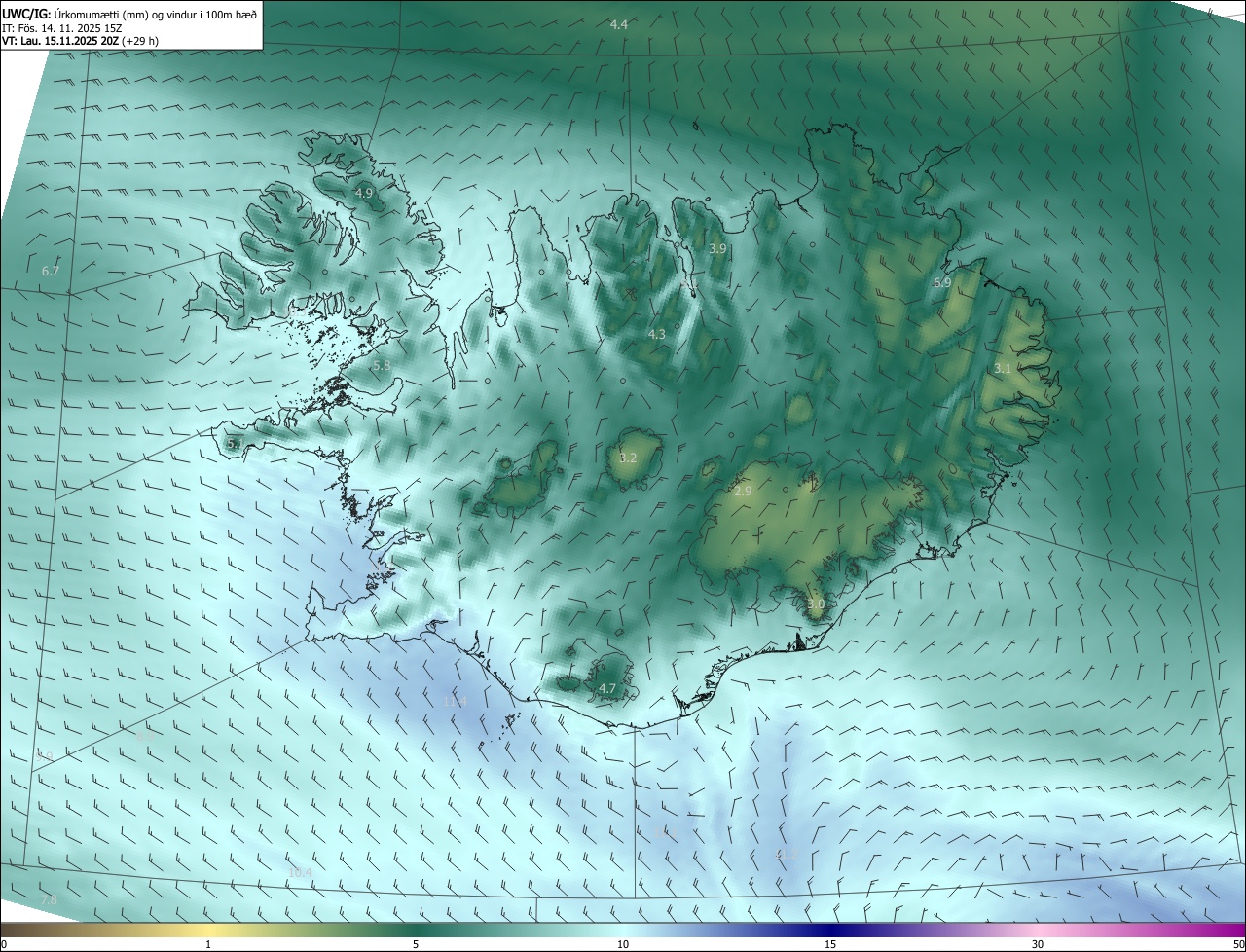Click the 5.1 value on the western peninsula
This screenshot has width=1246, height=952.
pyautogui.click(x=235, y=444)
